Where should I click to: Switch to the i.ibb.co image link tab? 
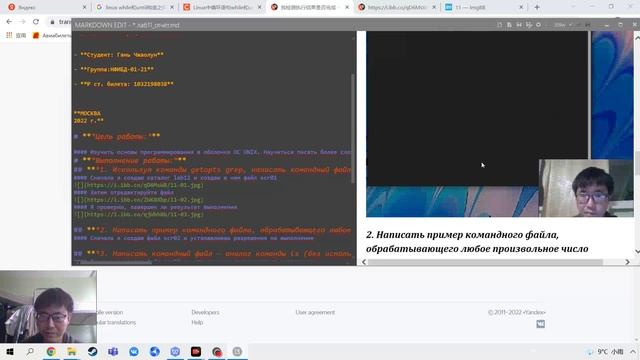396,7
